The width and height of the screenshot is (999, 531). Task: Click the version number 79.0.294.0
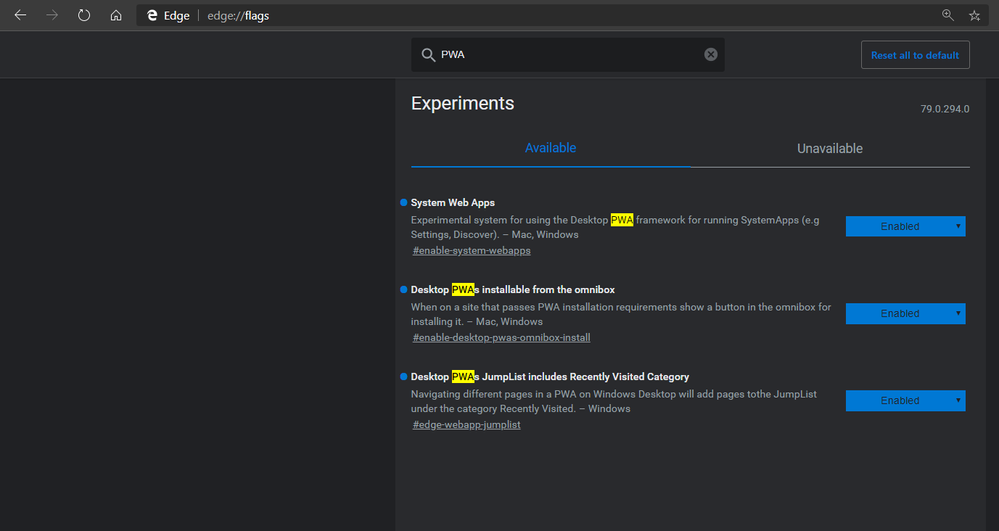945,109
